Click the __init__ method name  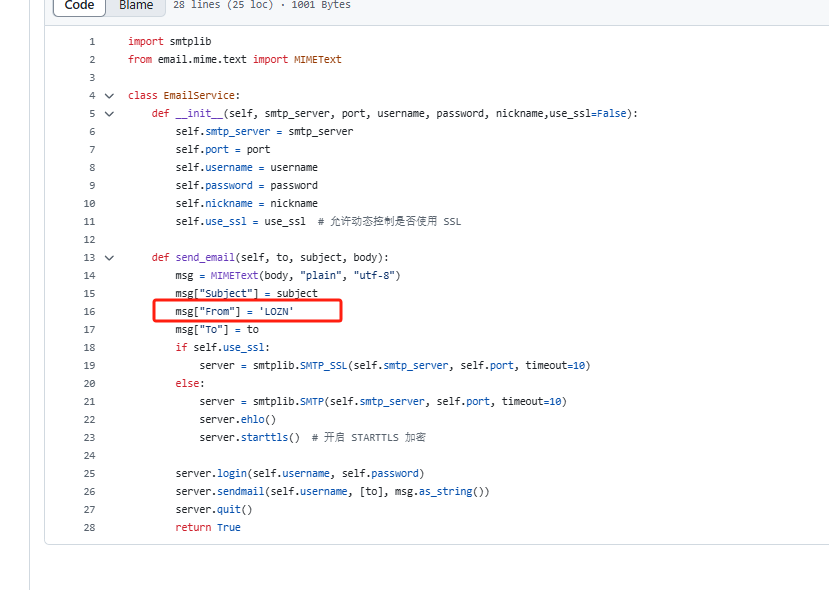click(199, 113)
